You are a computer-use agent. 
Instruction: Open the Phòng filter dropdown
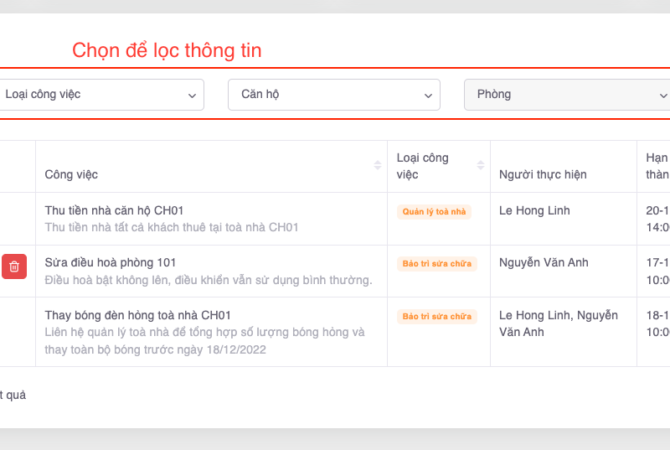coord(566,94)
